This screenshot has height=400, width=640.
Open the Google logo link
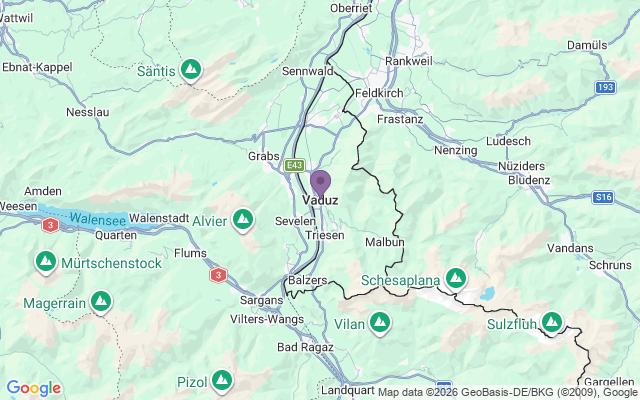pos(34,388)
